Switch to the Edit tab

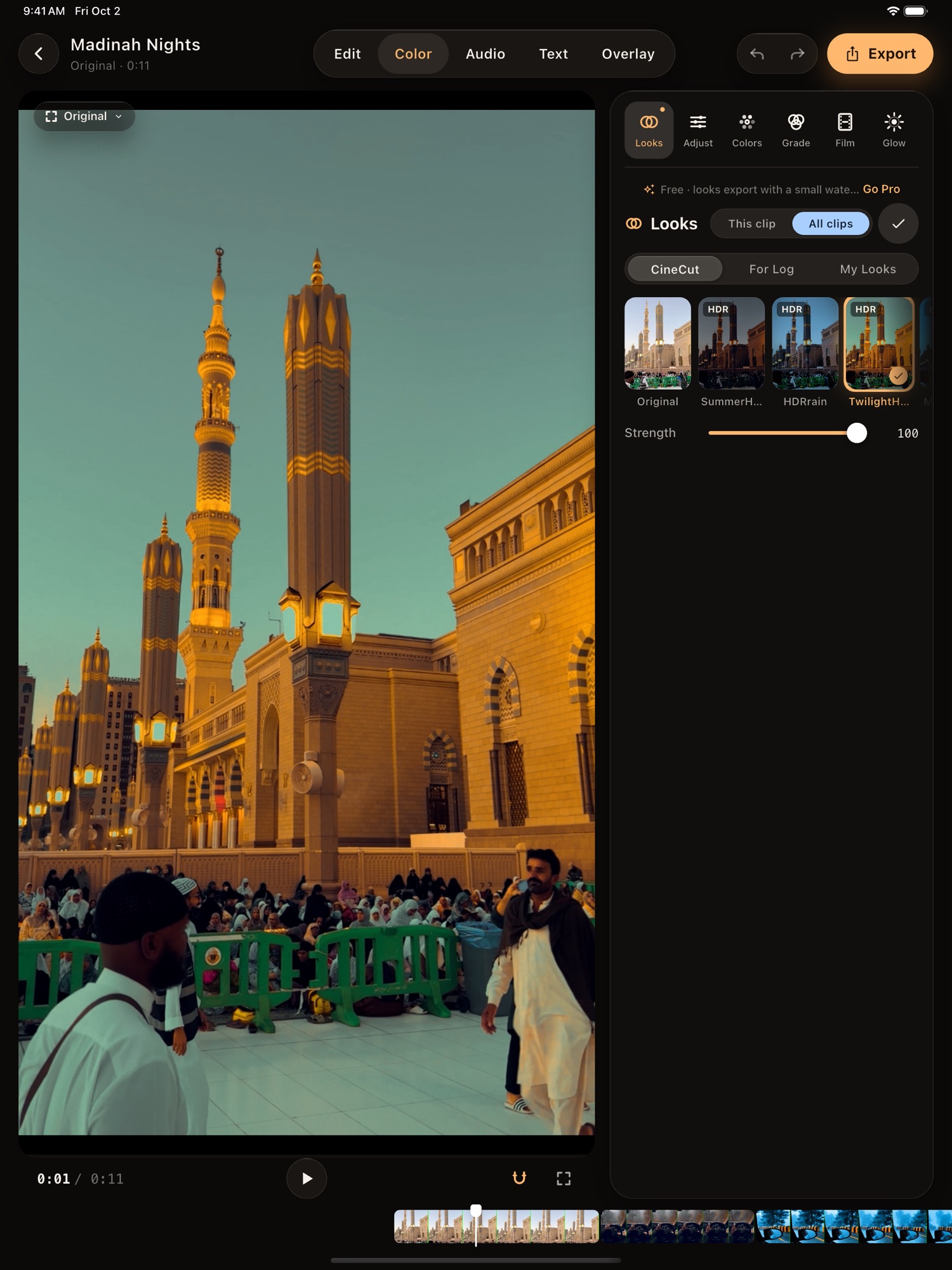pyautogui.click(x=347, y=54)
